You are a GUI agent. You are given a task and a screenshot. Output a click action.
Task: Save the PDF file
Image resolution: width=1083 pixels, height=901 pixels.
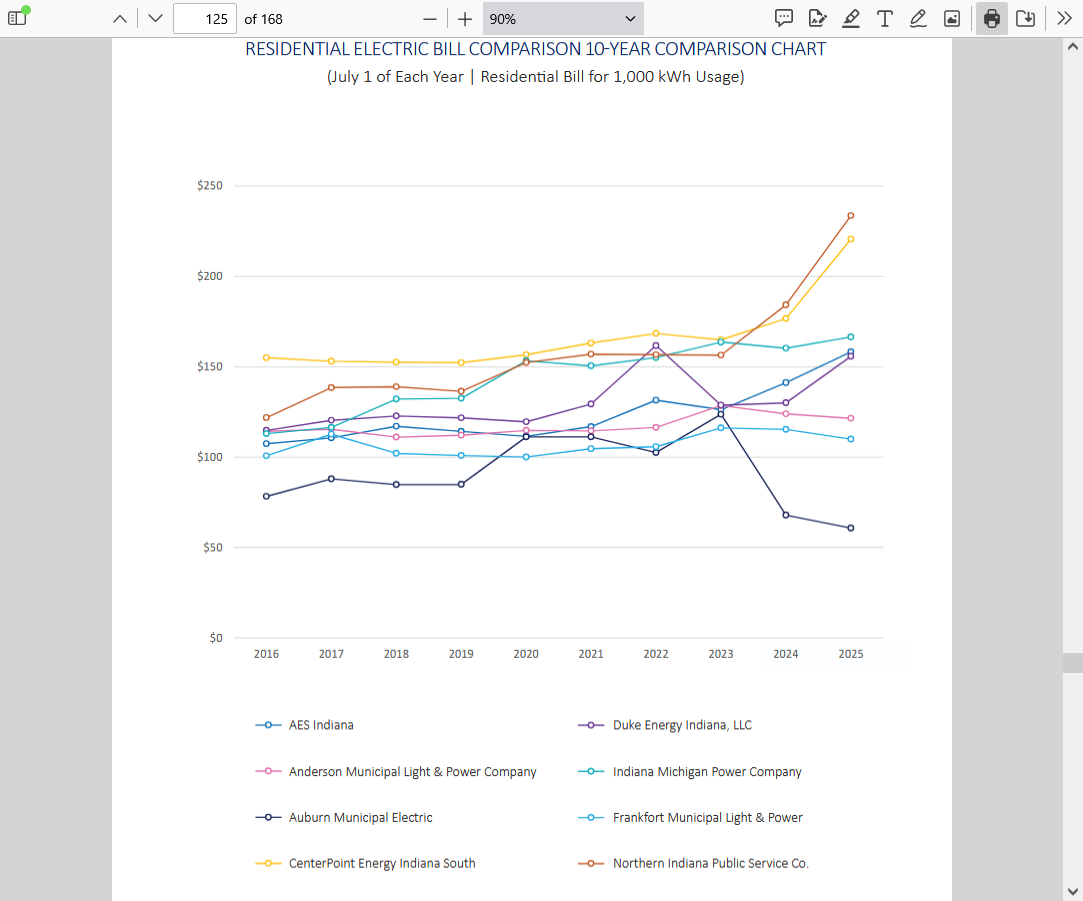coord(1025,18)
